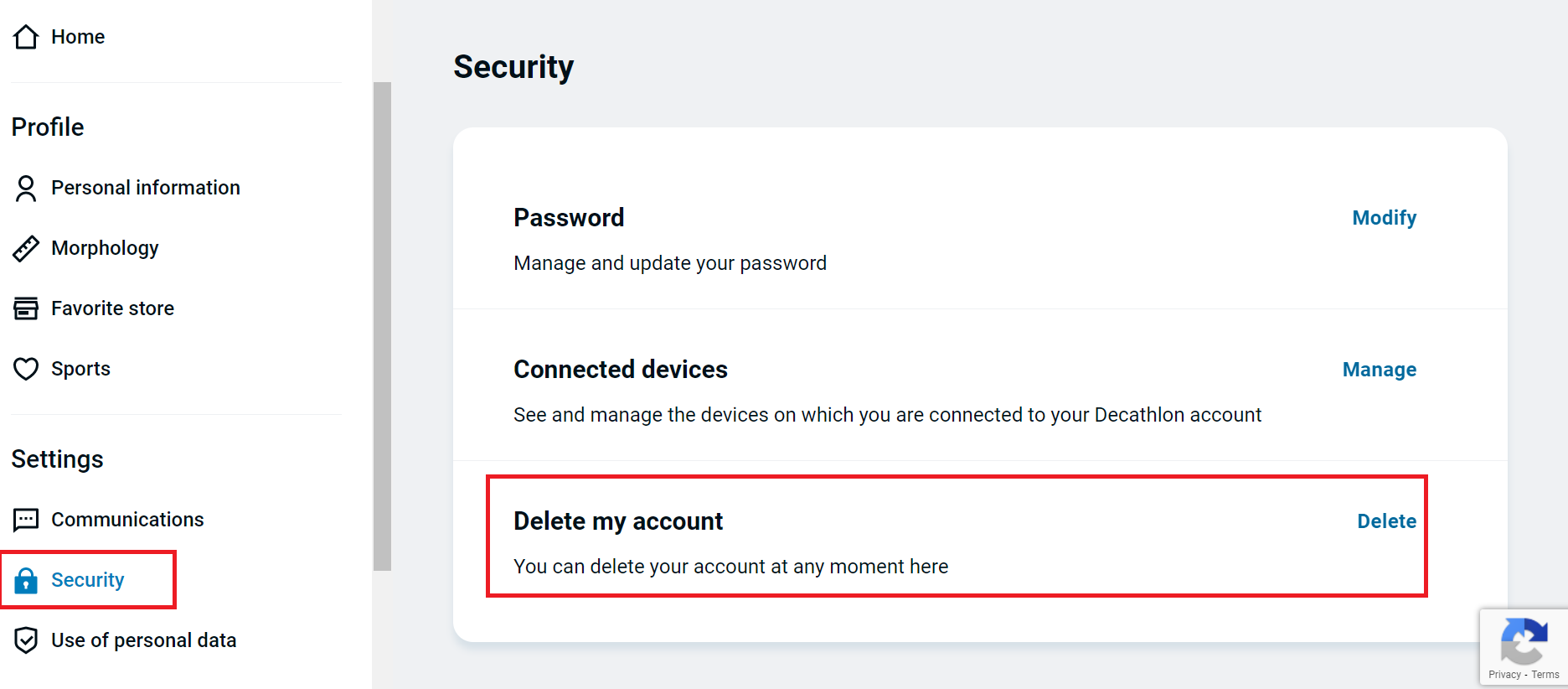
Task: Open reCAPTCHA Privacy link
Action: coord(1504,675)
